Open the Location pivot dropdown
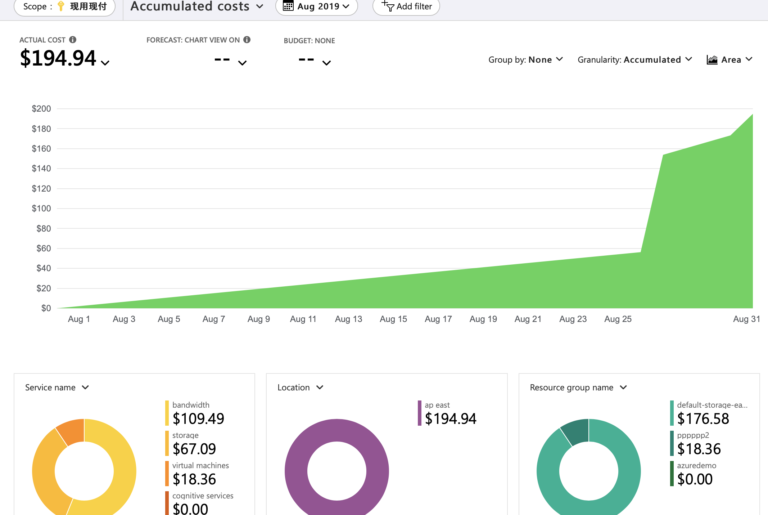 coord(300,388)
